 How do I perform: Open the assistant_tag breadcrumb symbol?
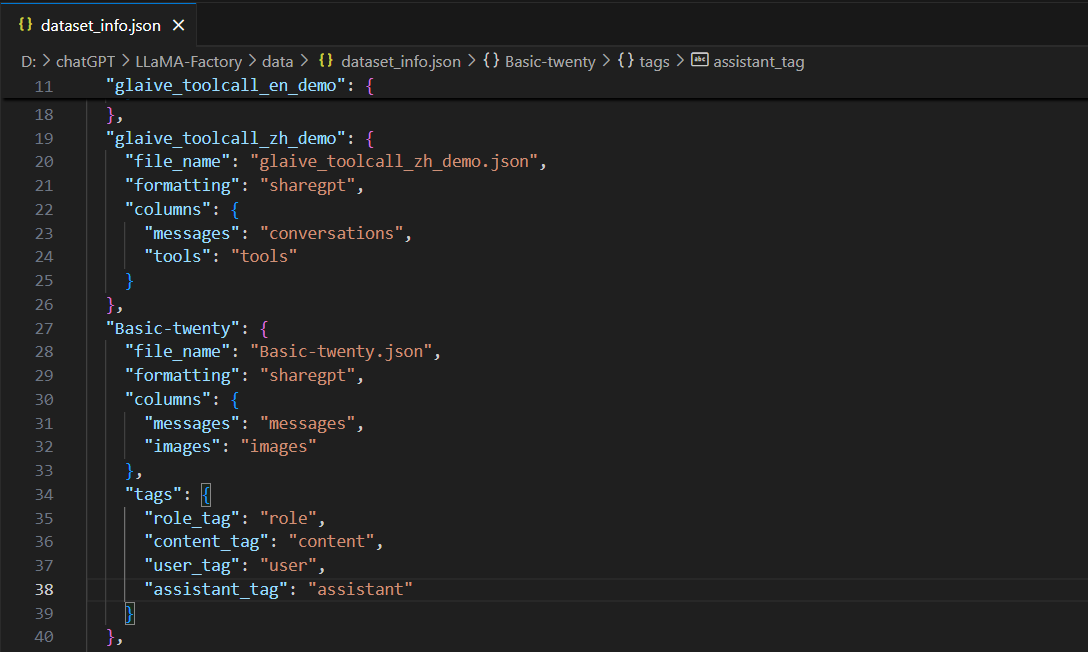pos(759,62)
